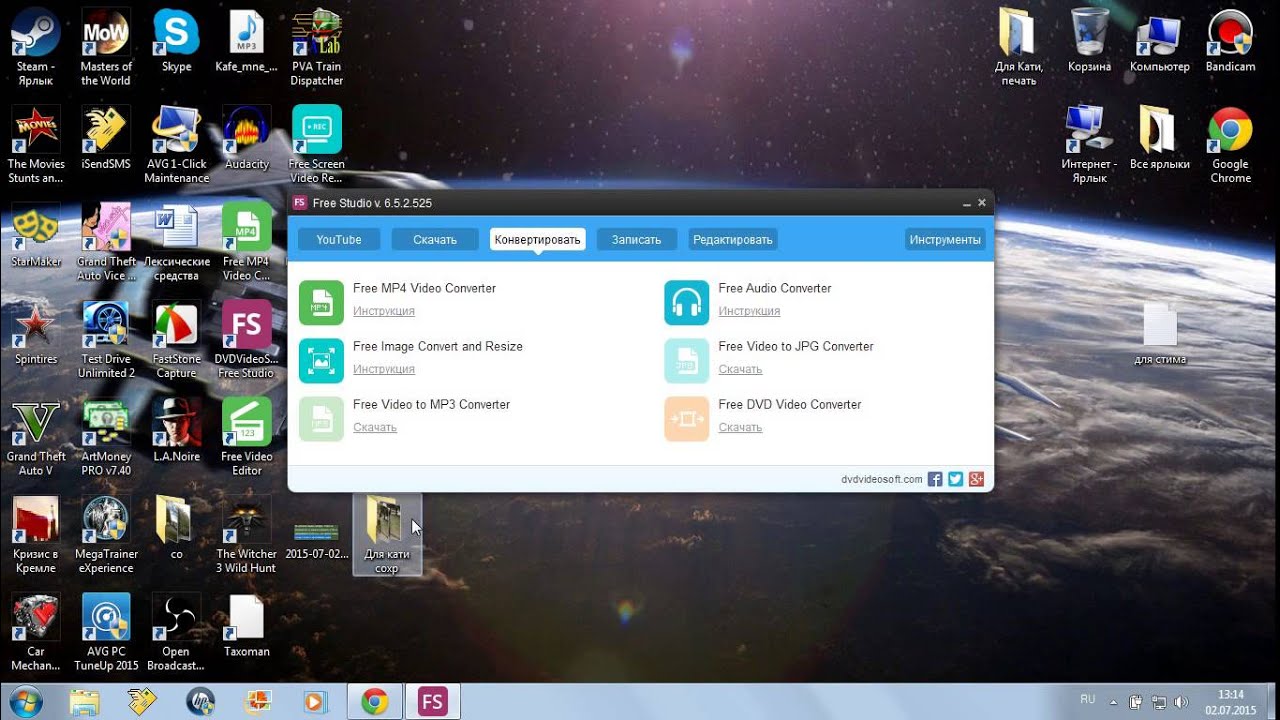The height and width of the screenshot is (720, 1280).
Task: Open the Facebook icon in Free Studio footer
Action: [x=935, y=479]
